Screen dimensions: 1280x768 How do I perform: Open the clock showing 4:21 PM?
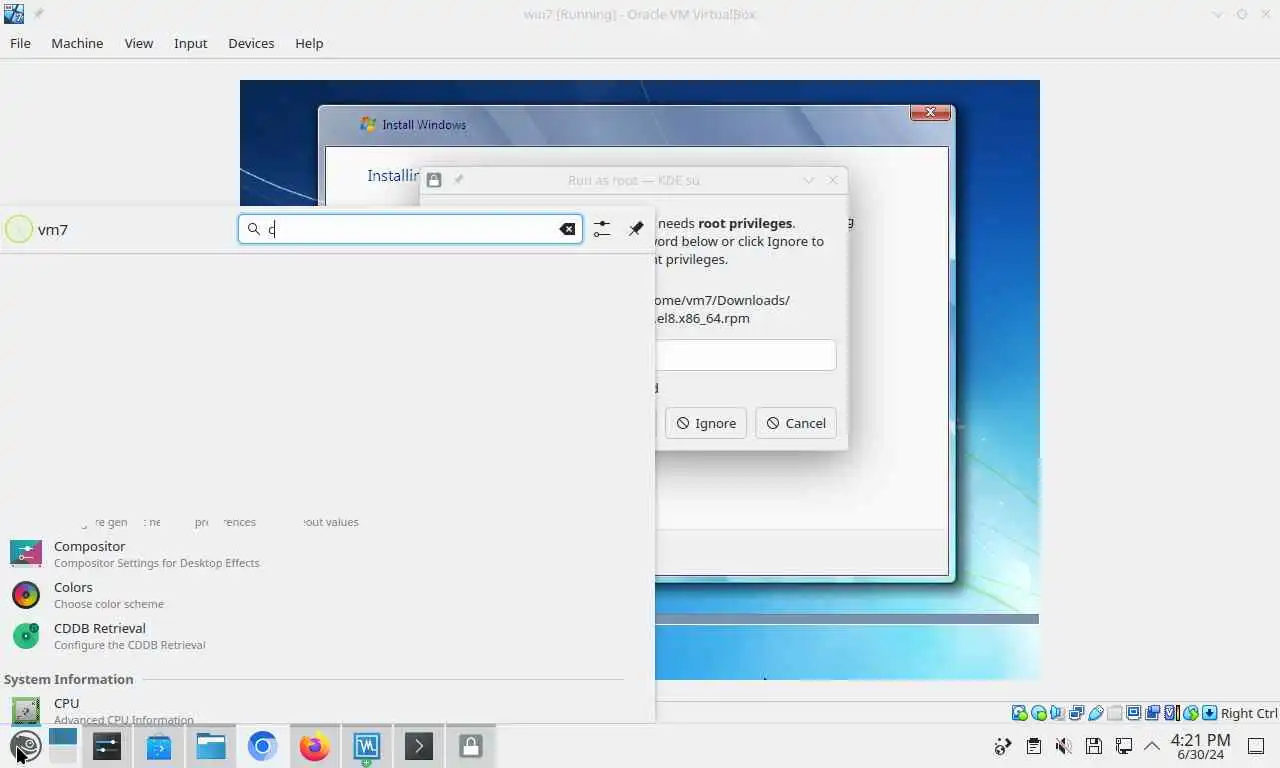click(x=1201, y=746)
